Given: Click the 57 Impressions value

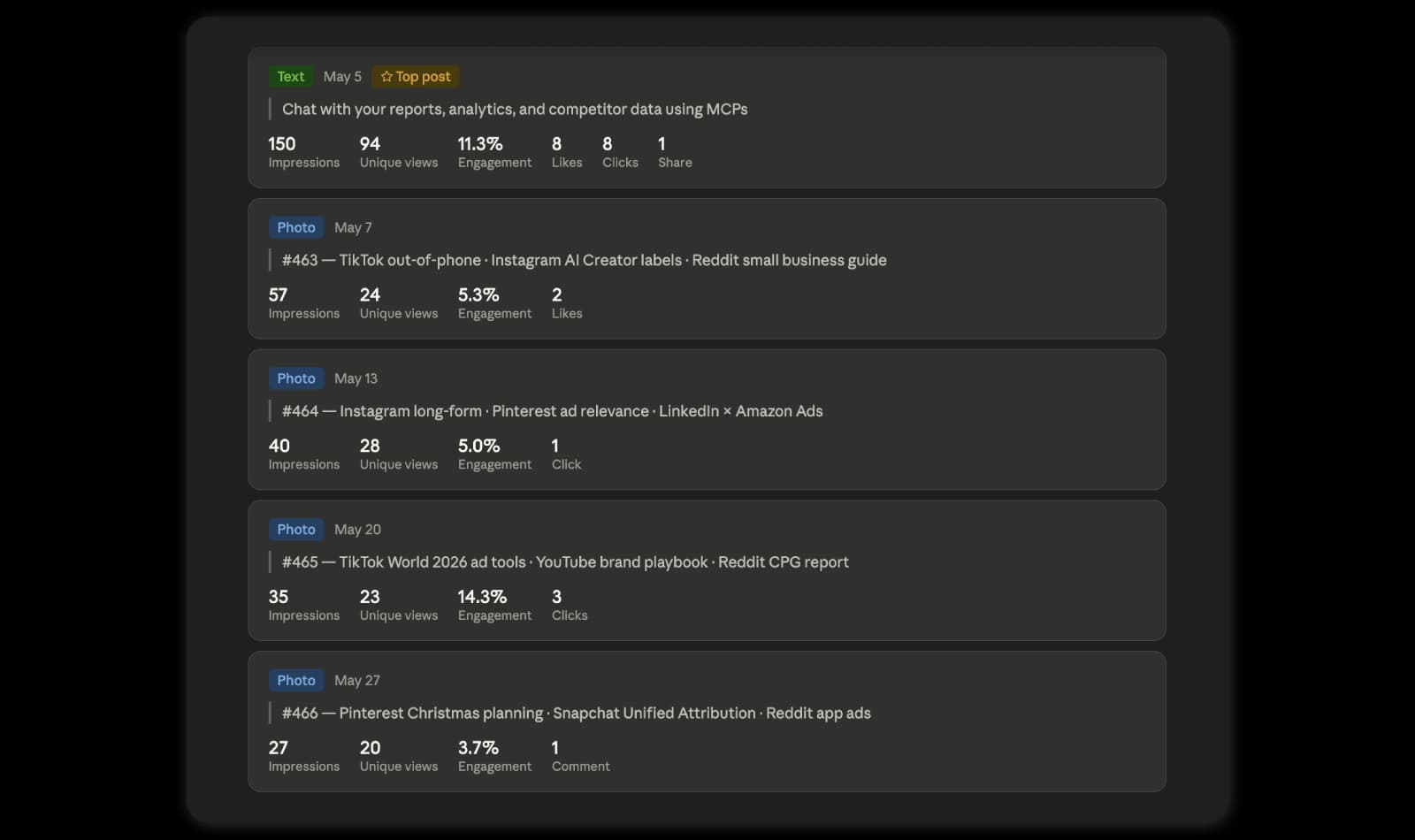Looking at the screenshot, I should (x=278, y=295).
